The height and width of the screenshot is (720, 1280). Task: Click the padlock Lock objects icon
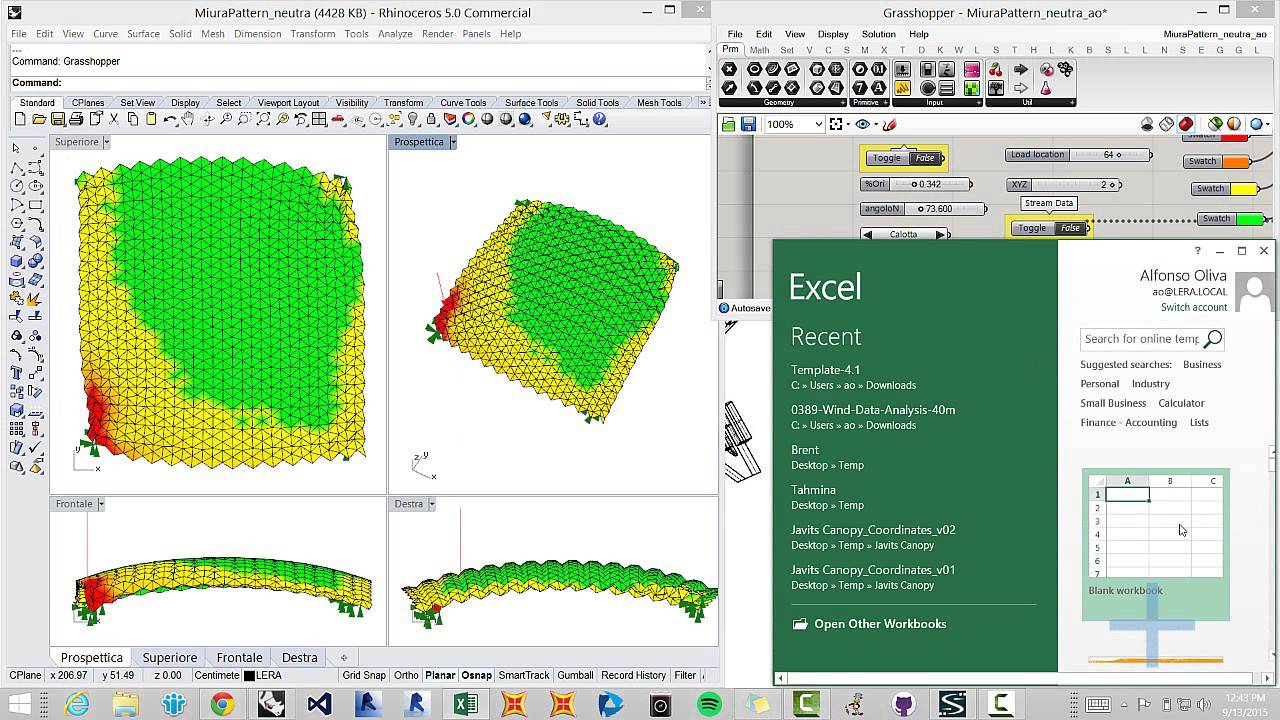pyautogui.click(x=431, y=119)
